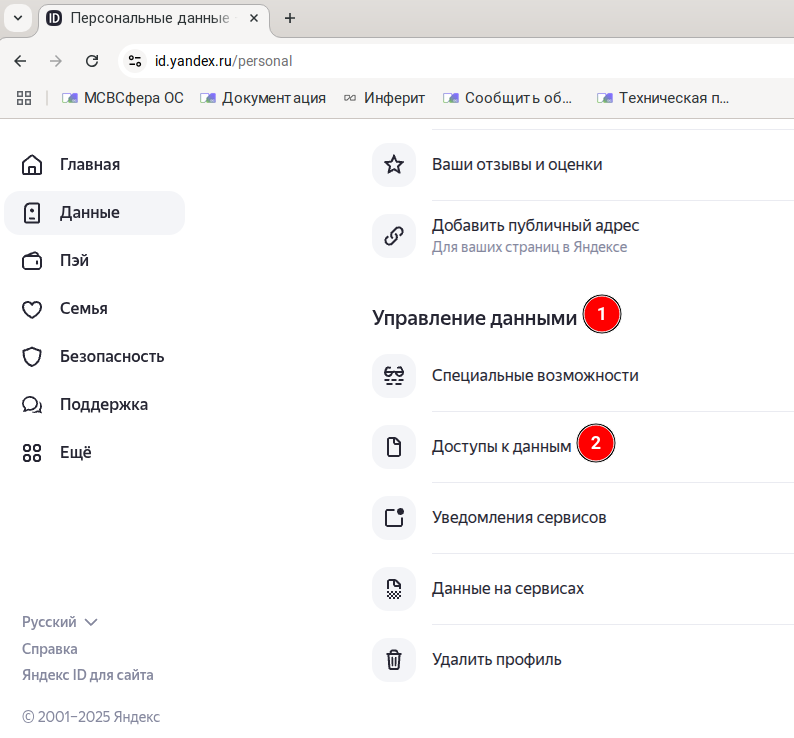Click the document icon beside Доступы к данным
Screen dimensions: 794x738
click(393, 447)
